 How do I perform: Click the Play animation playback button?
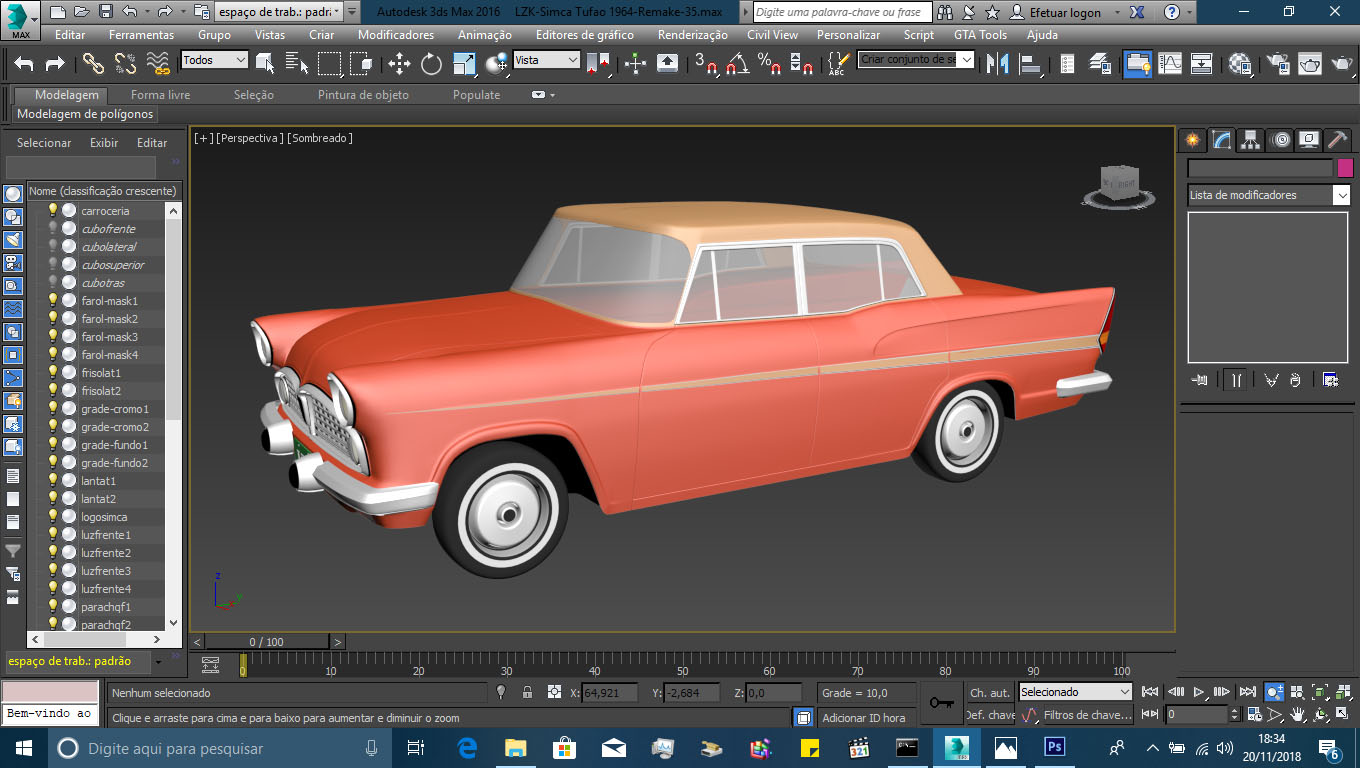pos(1198,691)
